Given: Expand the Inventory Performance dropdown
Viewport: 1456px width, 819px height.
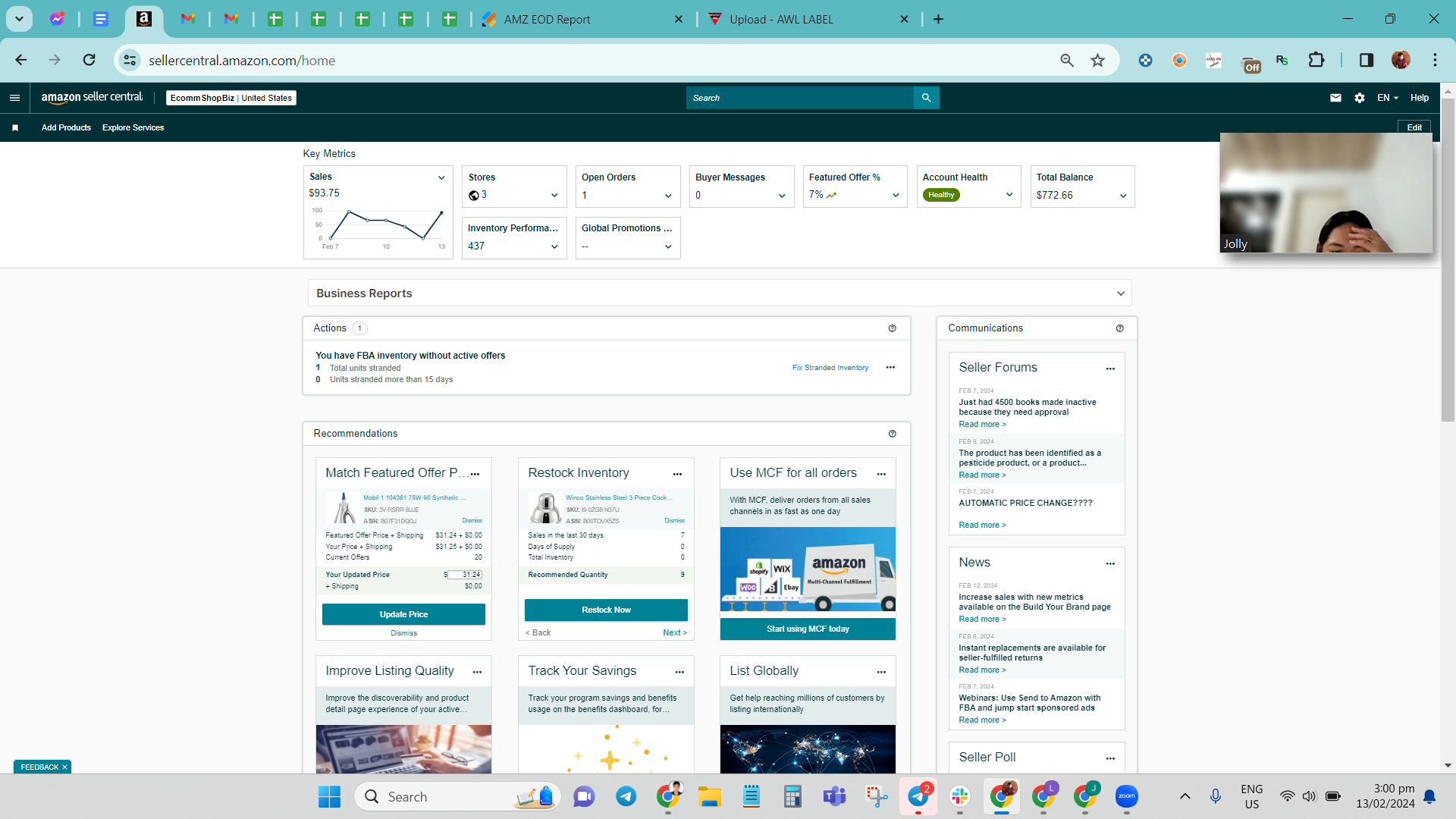Looking at the screenshot, I should click(x=554, y=246).
